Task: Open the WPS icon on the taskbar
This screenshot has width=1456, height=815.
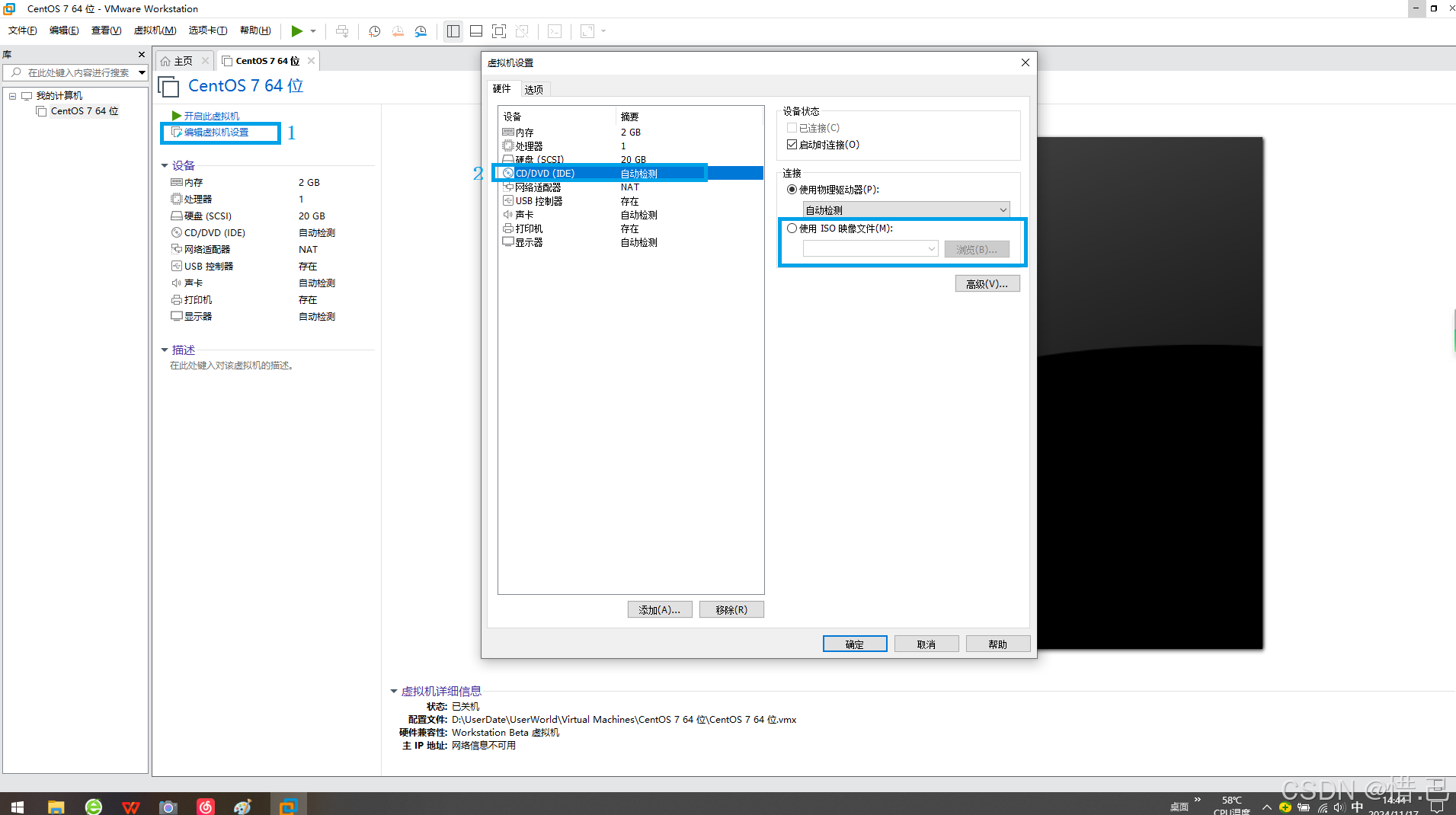Action: [x=131, y=806]
